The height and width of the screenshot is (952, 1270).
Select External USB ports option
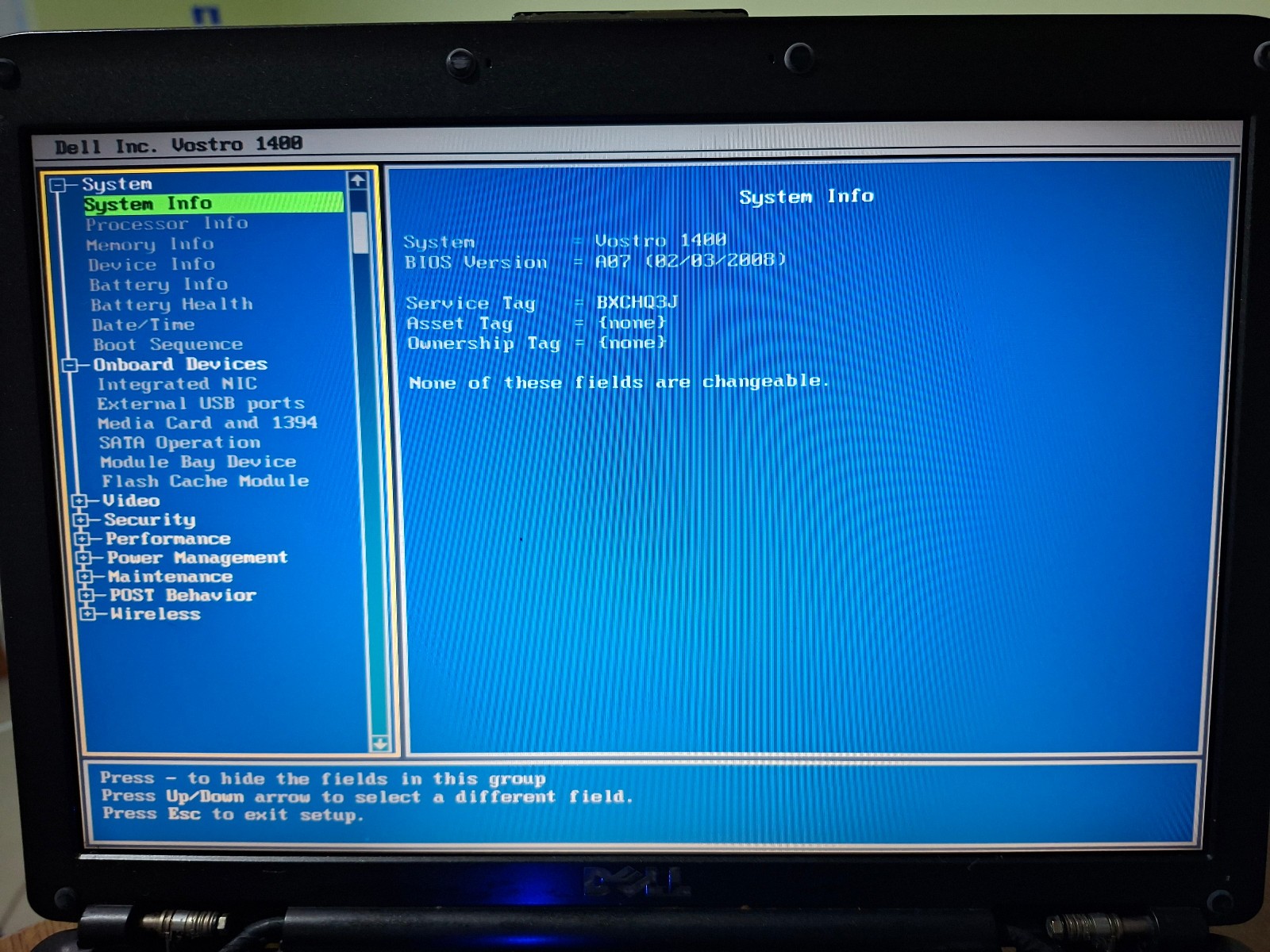(x=201, y=404)
